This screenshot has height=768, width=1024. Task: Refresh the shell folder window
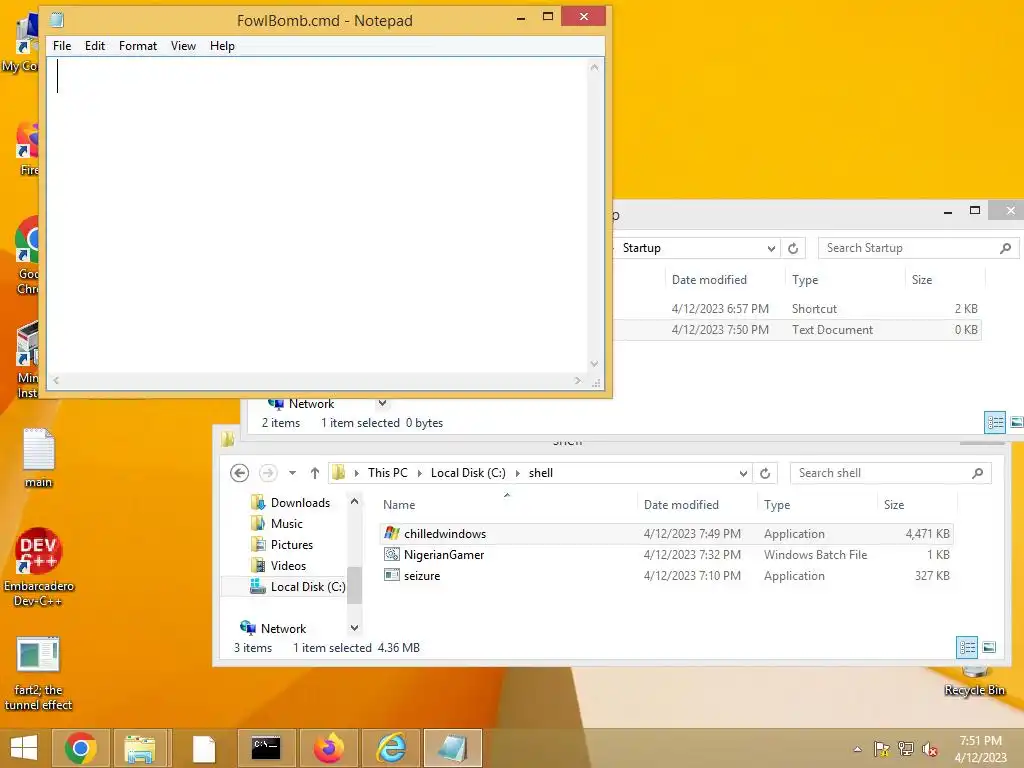(765, 473)
